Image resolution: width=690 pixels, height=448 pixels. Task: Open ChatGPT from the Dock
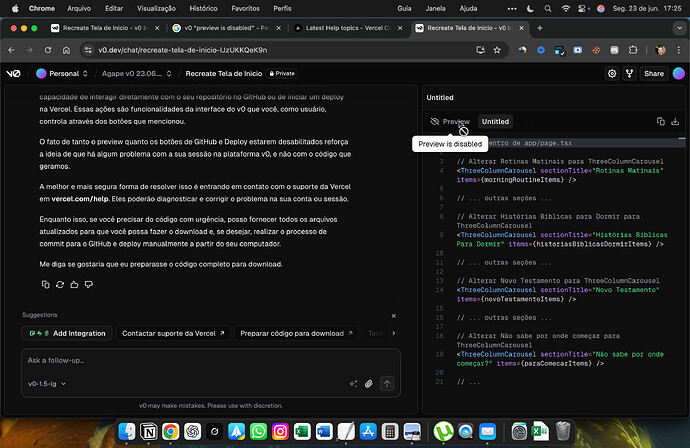(x=192, y=432)
